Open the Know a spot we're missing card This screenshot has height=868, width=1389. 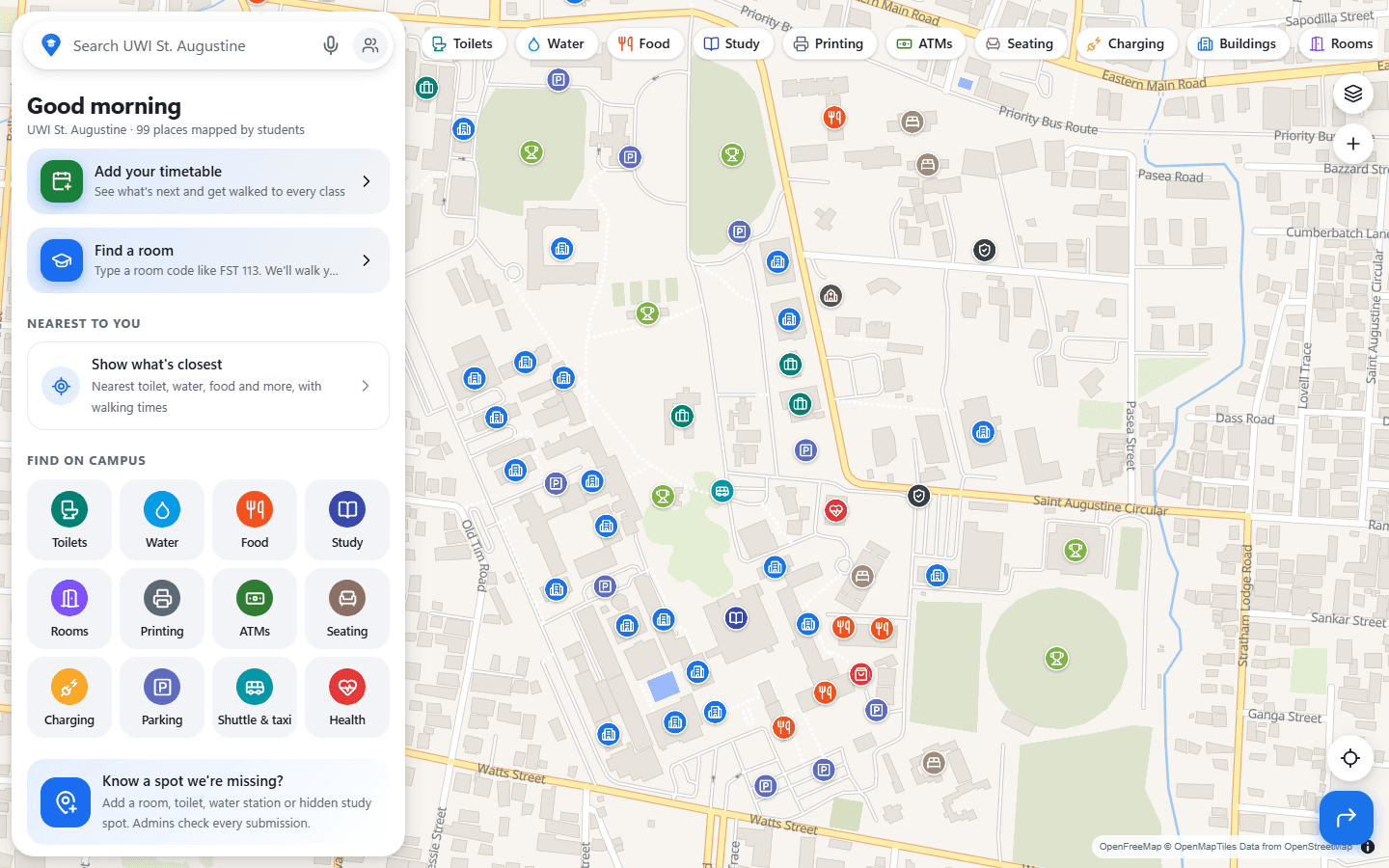208,801
